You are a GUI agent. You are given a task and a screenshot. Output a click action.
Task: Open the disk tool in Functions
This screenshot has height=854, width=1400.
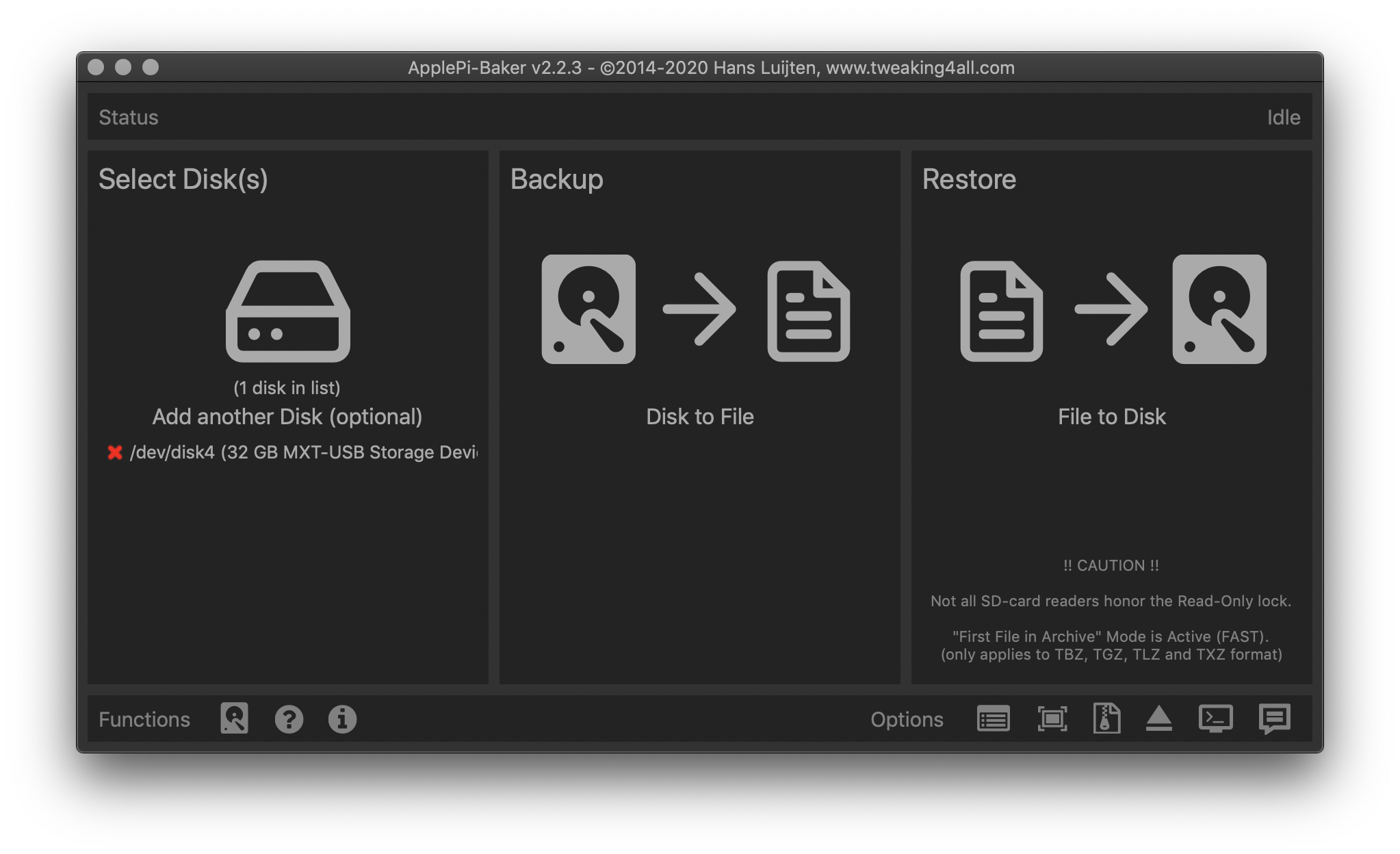tap(234, 719)
